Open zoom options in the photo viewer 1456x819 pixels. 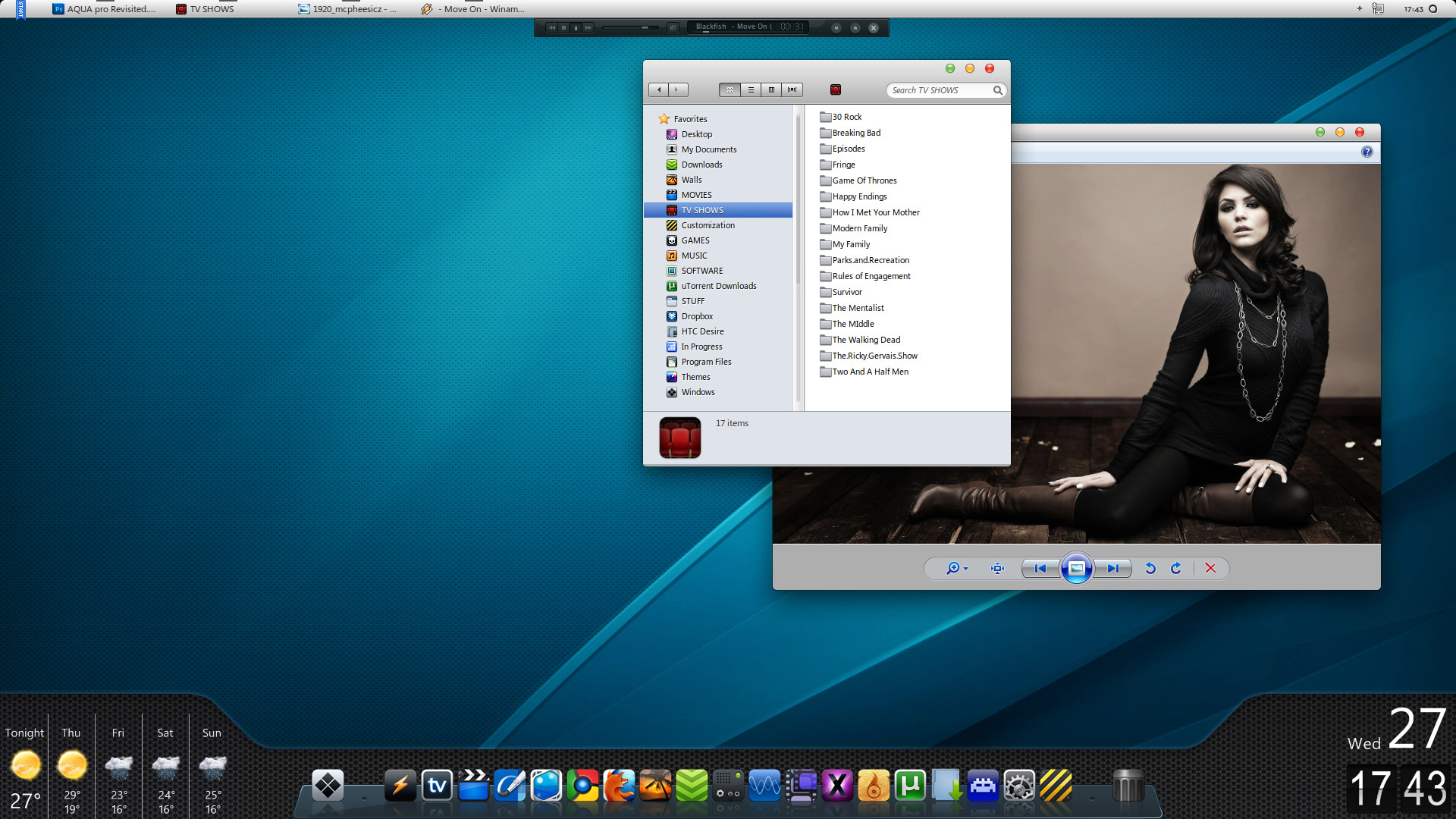(957, 568)
